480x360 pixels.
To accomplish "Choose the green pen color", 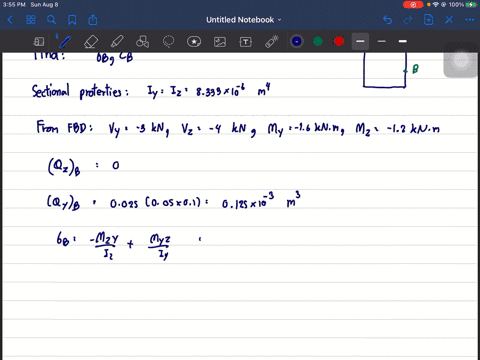I will pyautogui.click(x=318, y=41).
